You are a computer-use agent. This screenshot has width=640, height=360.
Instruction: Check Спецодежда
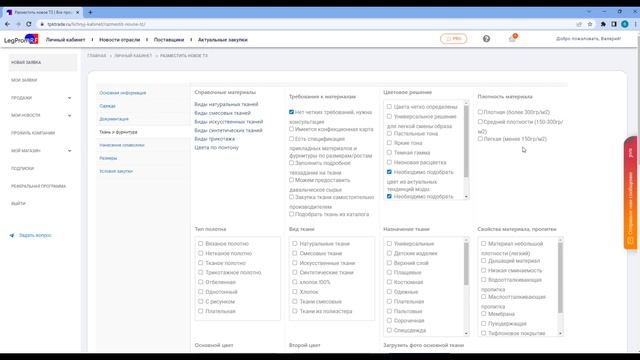[x=389, y=330]
